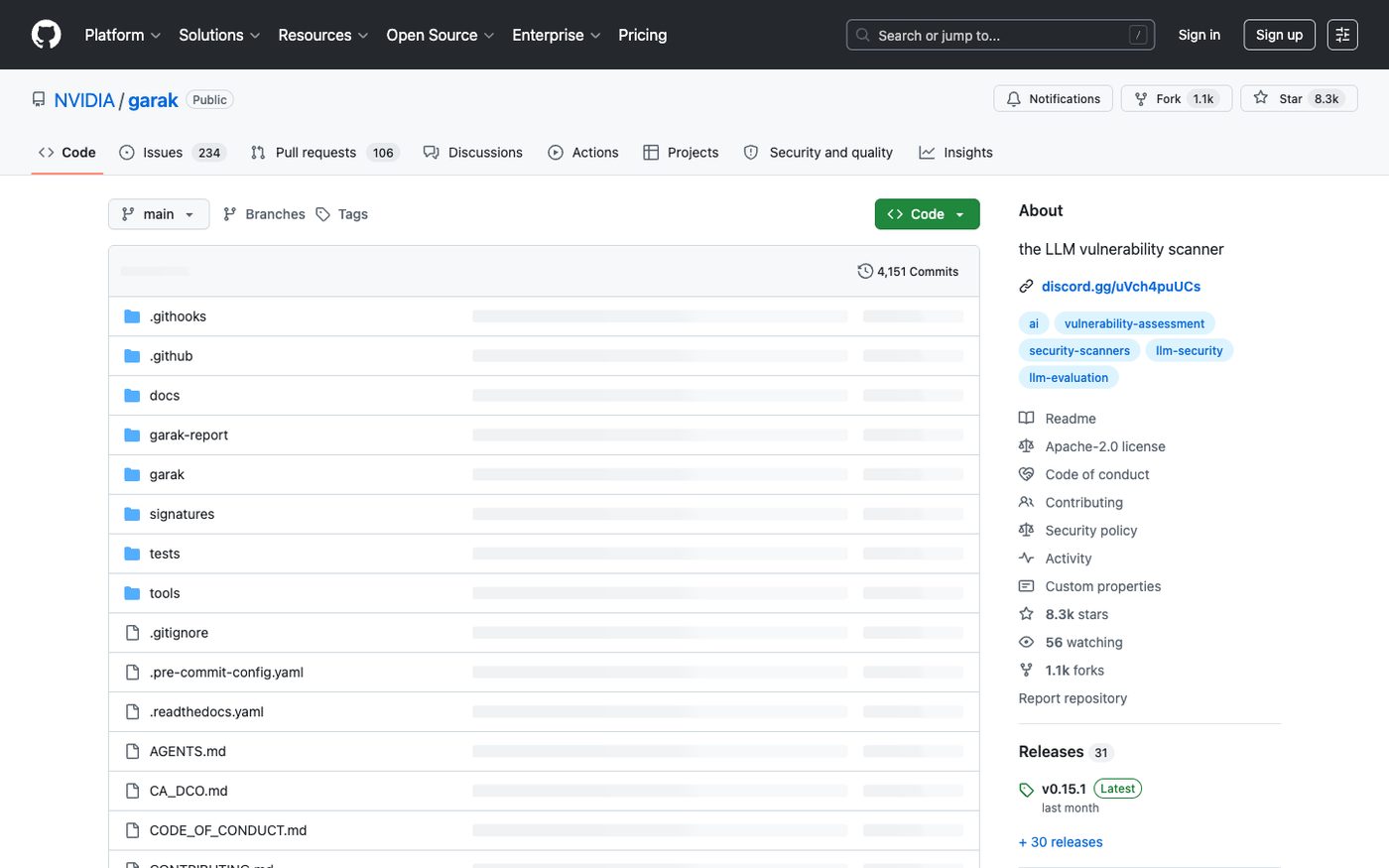
Task: Click Sign in
Action: (1200, 35)
